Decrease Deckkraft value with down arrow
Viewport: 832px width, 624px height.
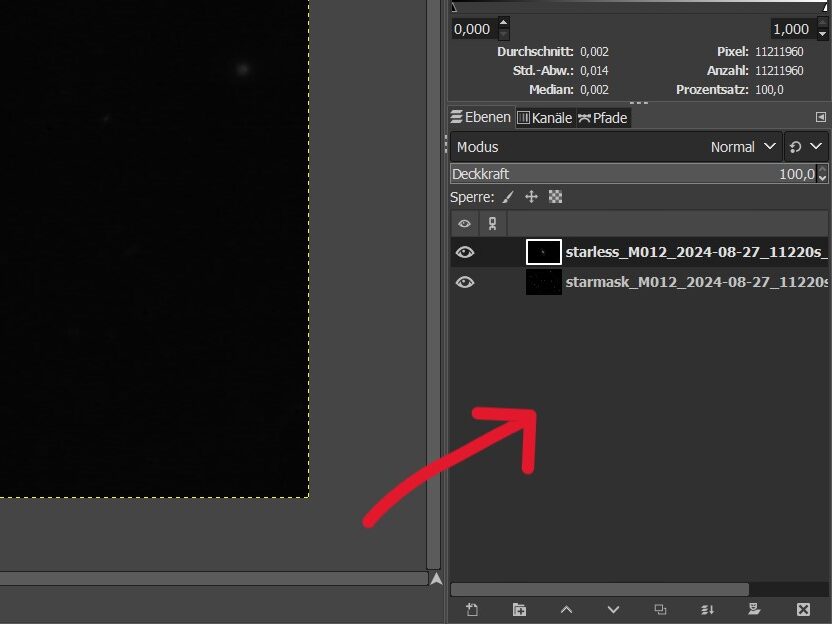click(822, 179)
